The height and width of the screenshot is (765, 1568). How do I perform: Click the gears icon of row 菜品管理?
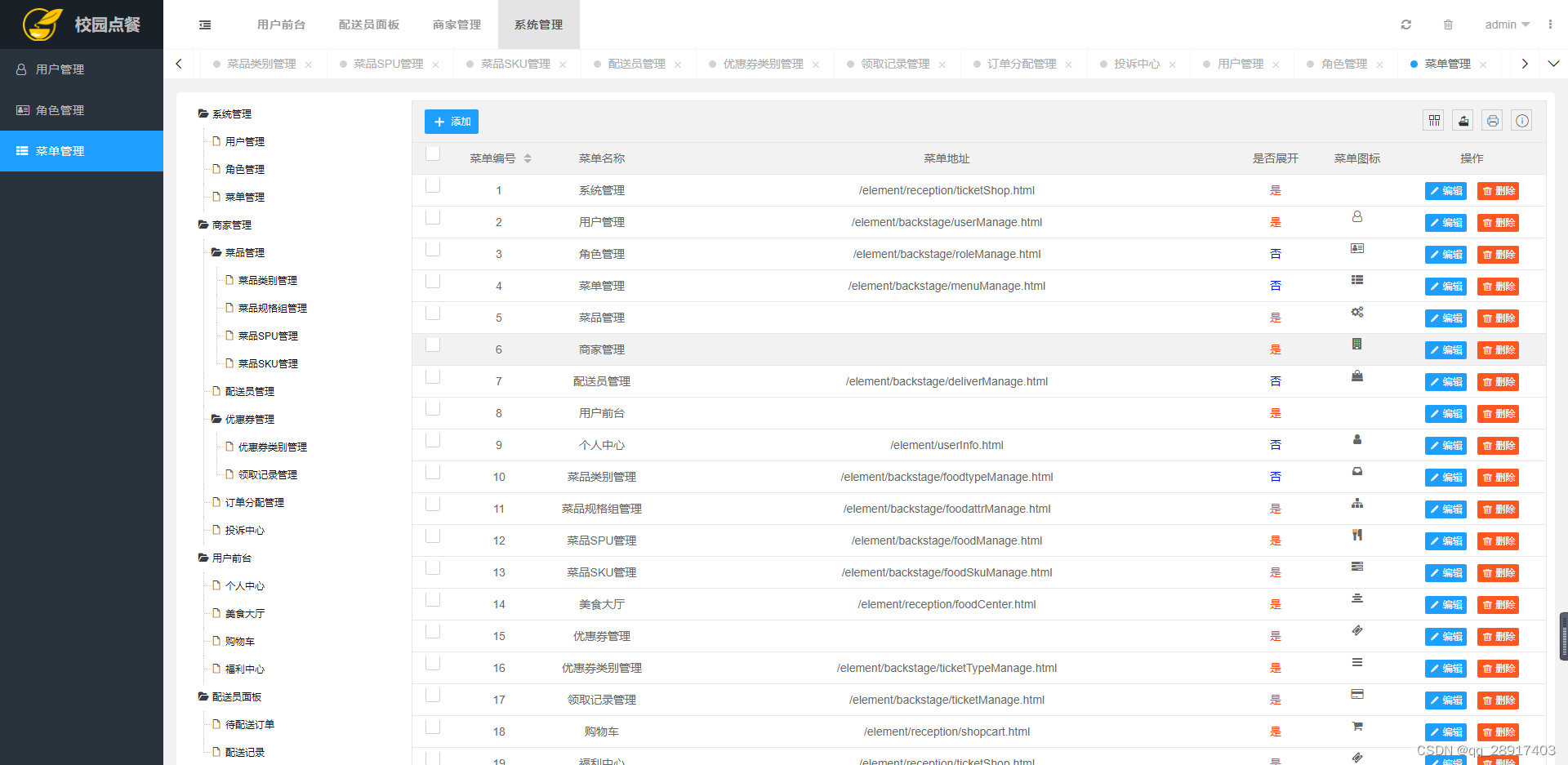pyautogui.click(x=1357, y=312)
